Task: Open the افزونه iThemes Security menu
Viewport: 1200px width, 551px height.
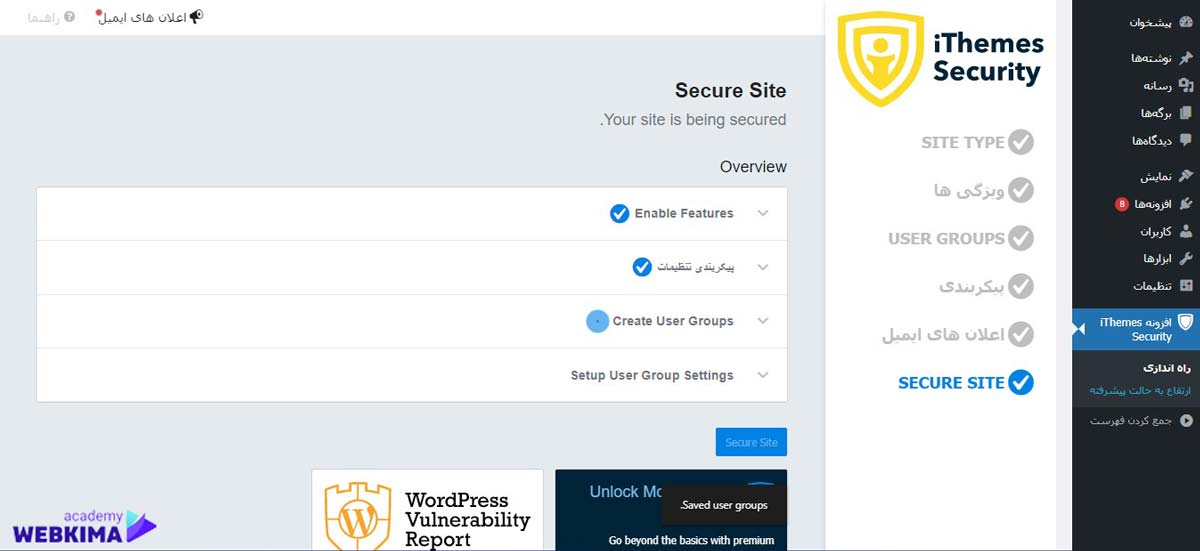Action: click(1136, 329)
